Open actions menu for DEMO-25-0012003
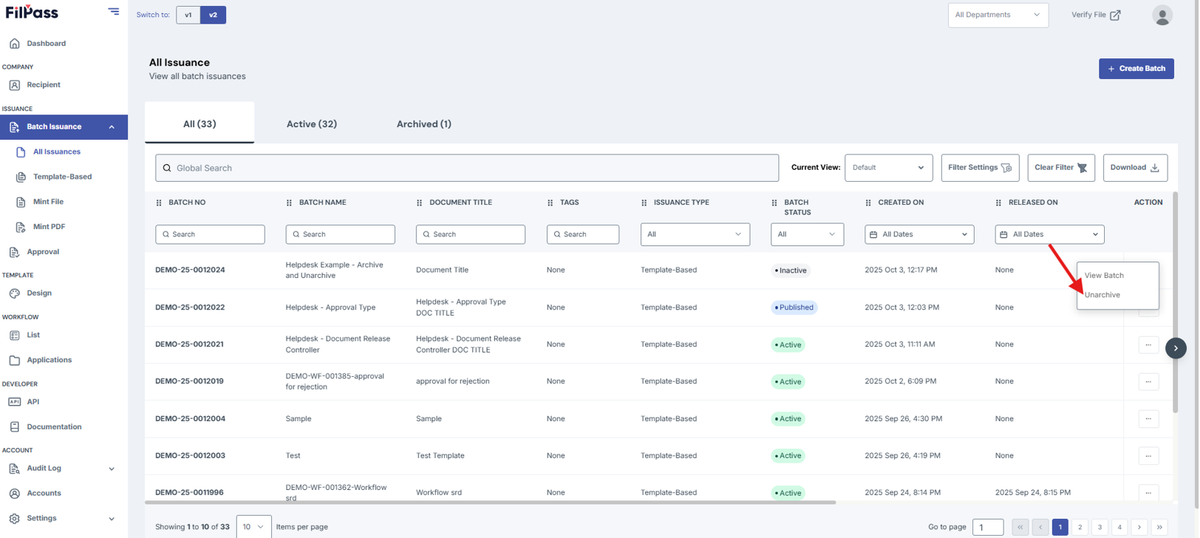 point(1148,455)
